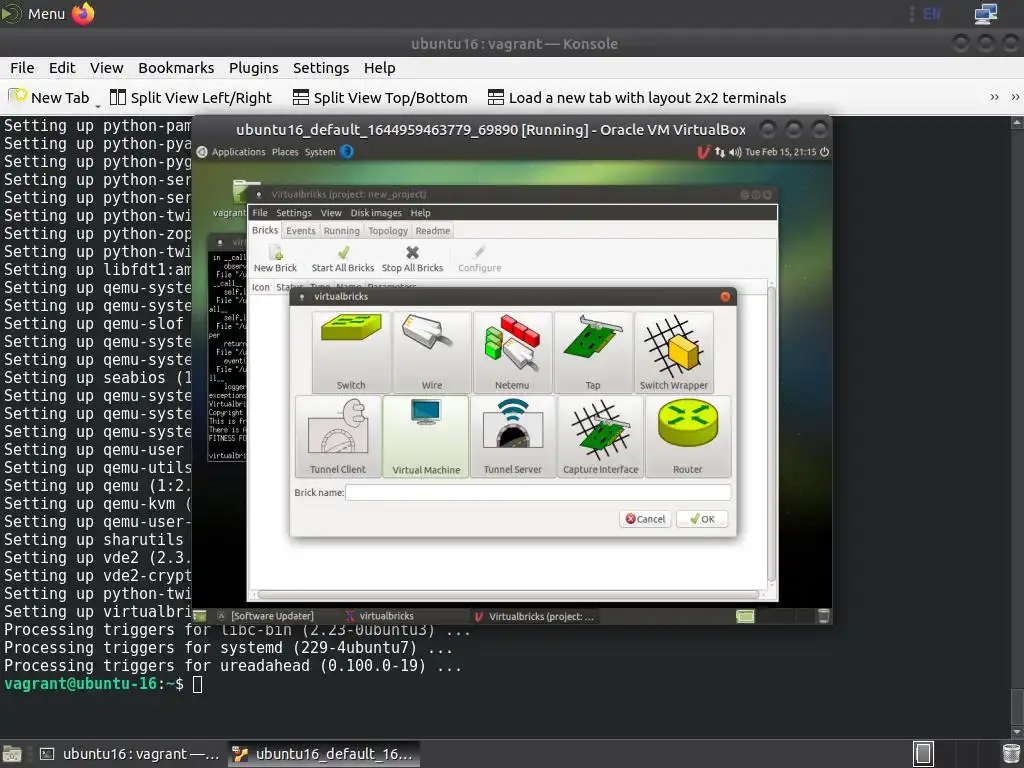Click the Icon column header
This screenshot has width=1024, height=768.
[261, 287]
